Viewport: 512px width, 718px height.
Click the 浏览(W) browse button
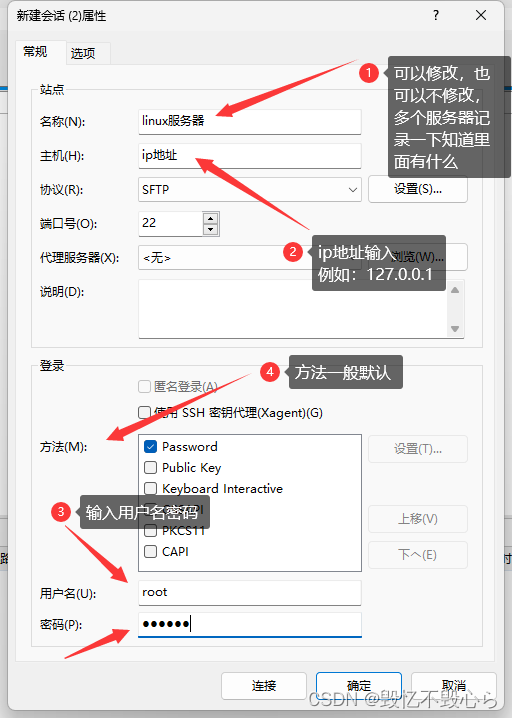(x=418, y=257)
